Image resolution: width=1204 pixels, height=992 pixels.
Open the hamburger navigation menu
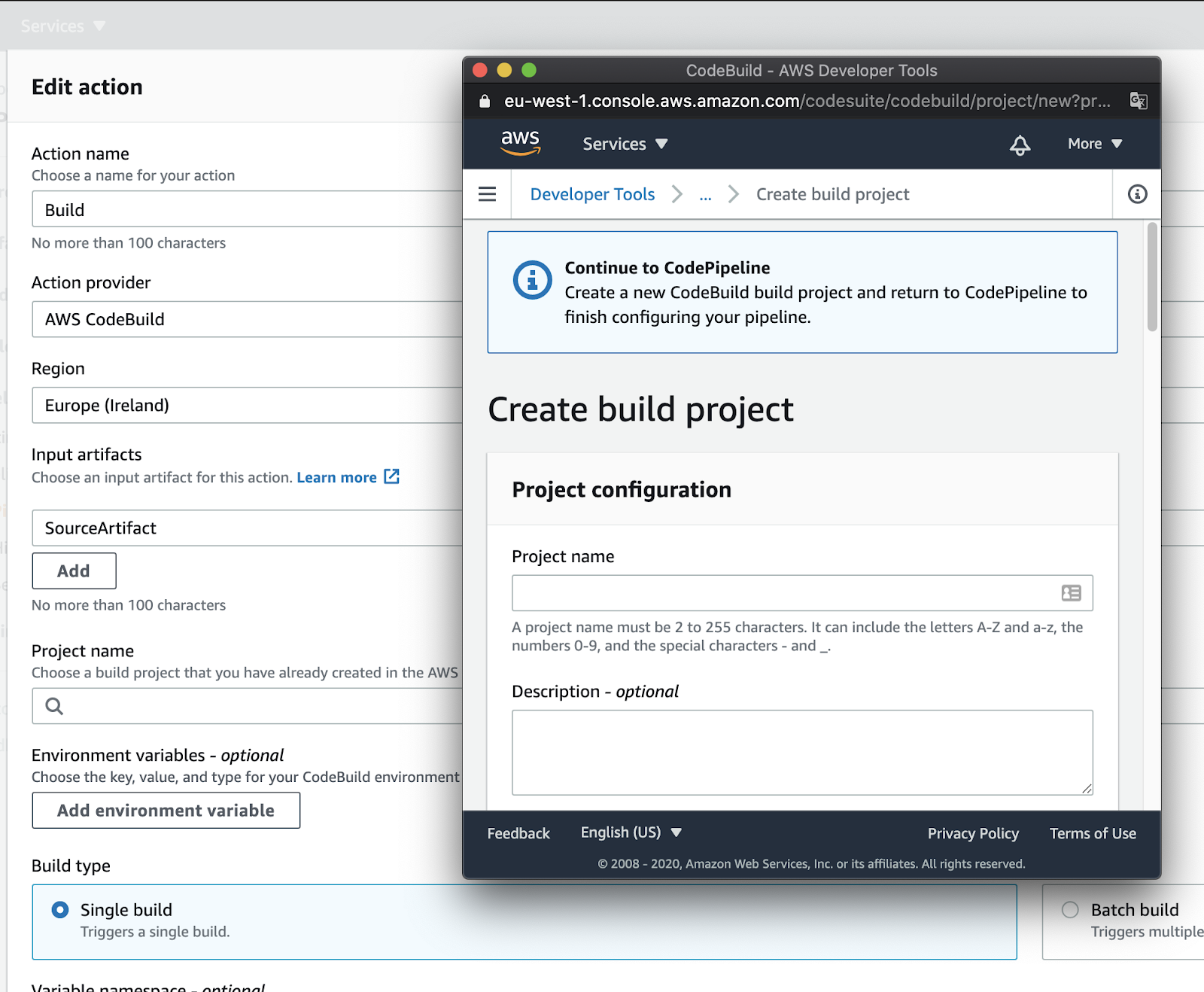[x=487, y=194]
